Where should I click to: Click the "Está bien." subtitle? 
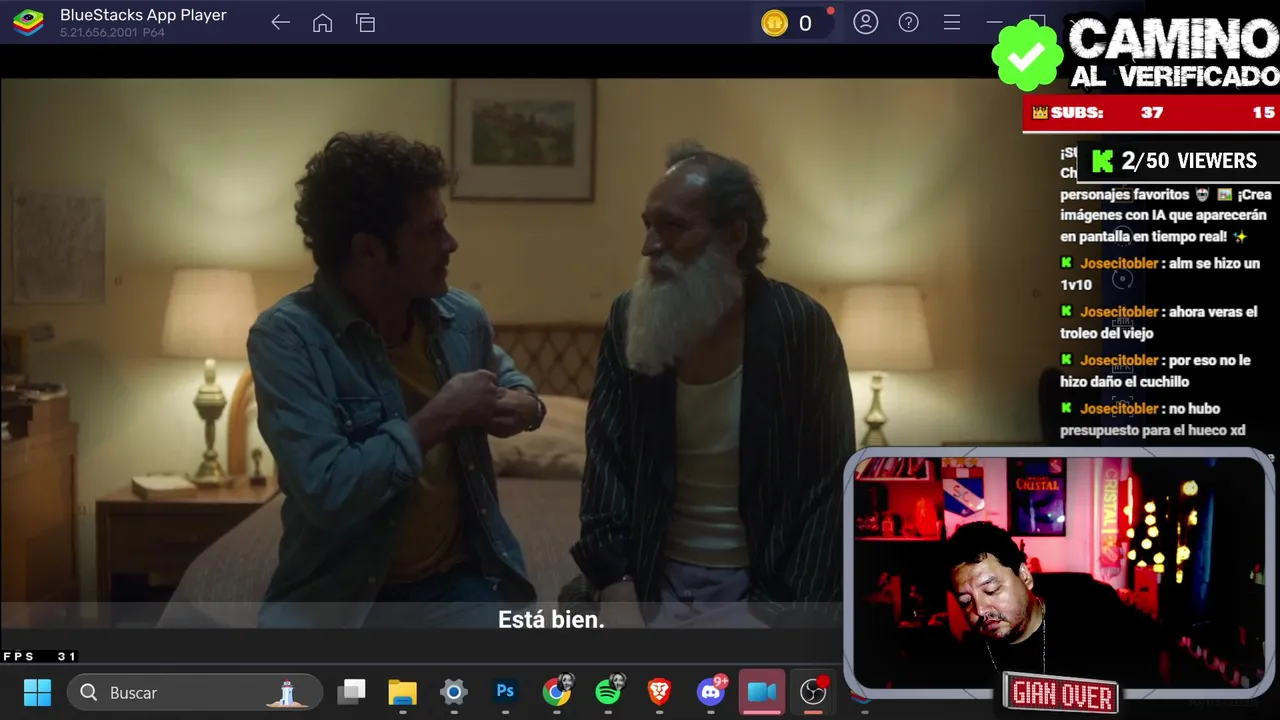[x=551, y=620]
